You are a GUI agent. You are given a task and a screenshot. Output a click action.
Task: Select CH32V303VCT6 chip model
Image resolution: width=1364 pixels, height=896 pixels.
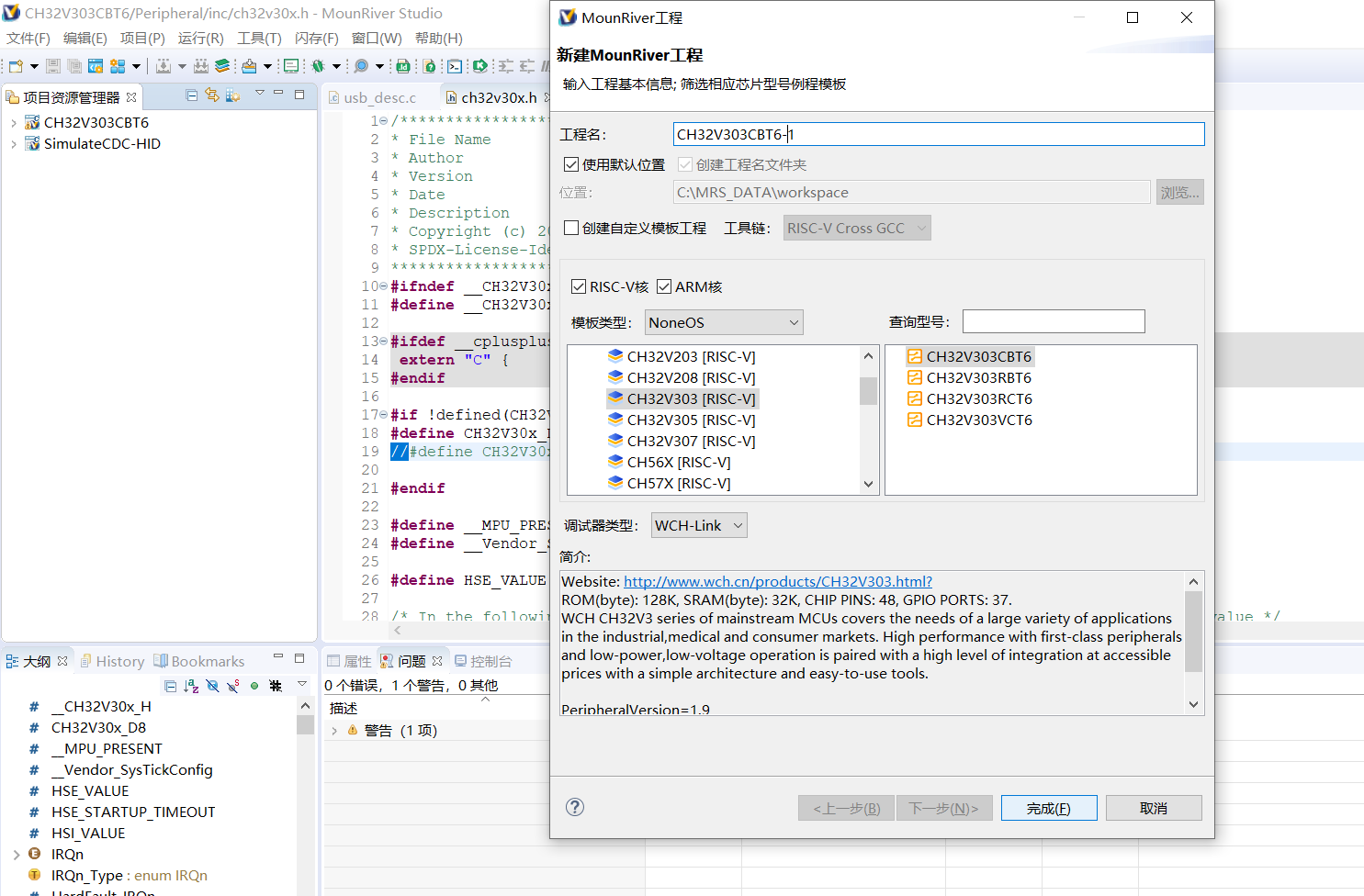tap(969, 420)
